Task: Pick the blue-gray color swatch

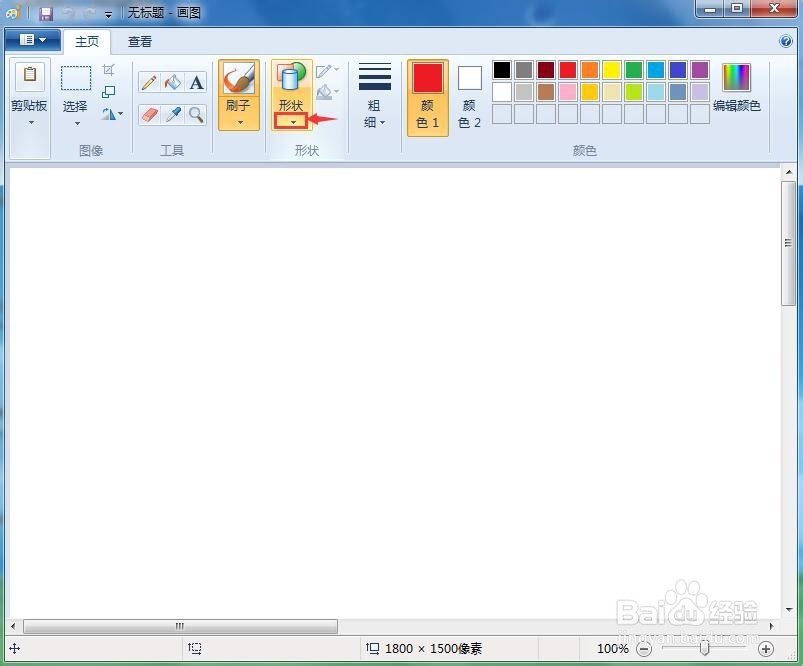Action: pos(678,92)
